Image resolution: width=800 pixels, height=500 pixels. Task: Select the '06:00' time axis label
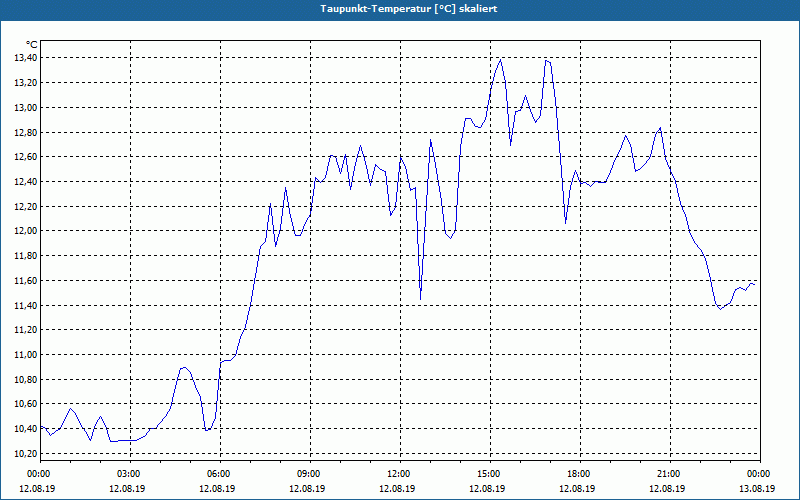pyautogui.click(x=220, y=474)
